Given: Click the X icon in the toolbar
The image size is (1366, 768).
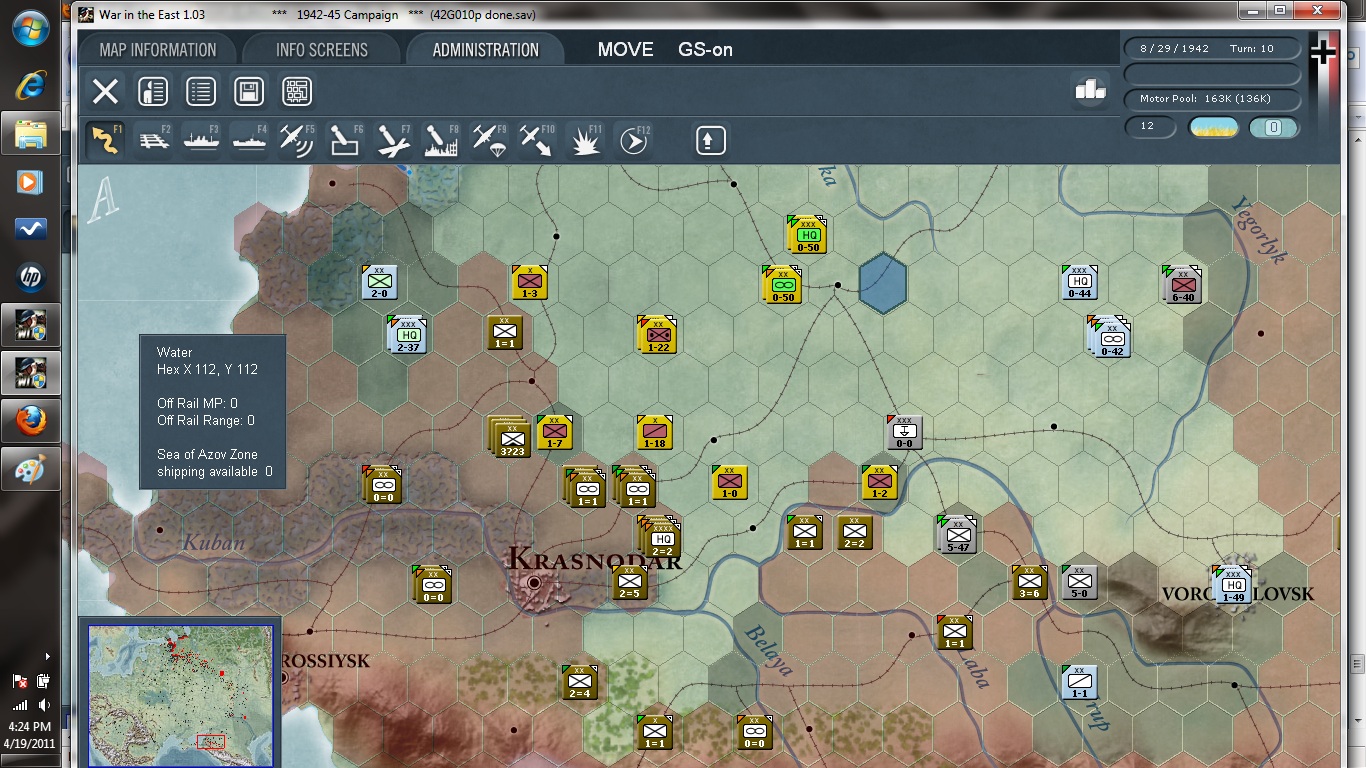Looking at the screenshot, I should coord(105,92).
